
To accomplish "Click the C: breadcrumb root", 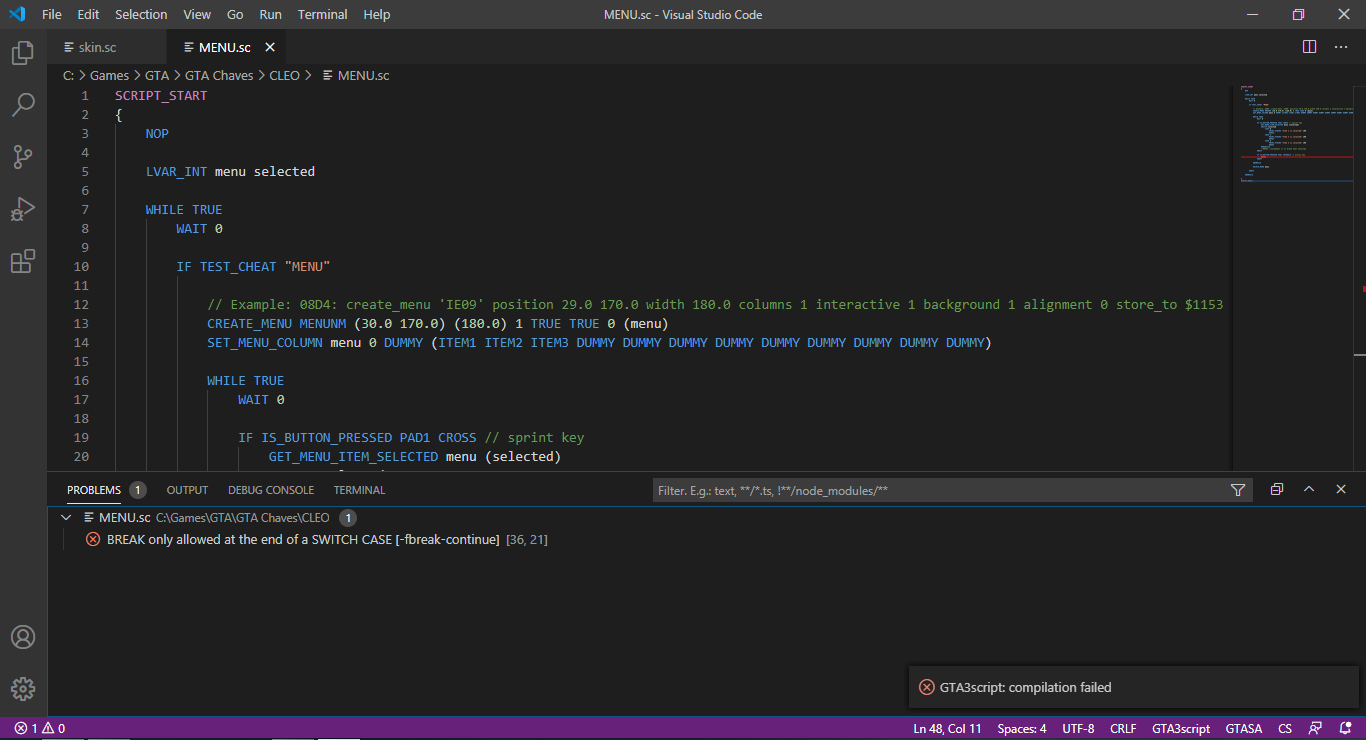I will (x=69, y=75).
